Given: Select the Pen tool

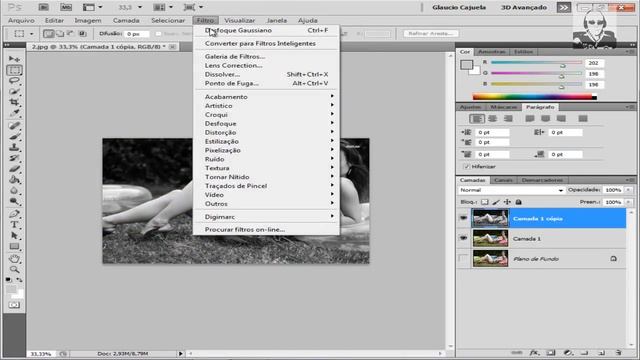Looking at the screenshot, I should pos(14,213).
